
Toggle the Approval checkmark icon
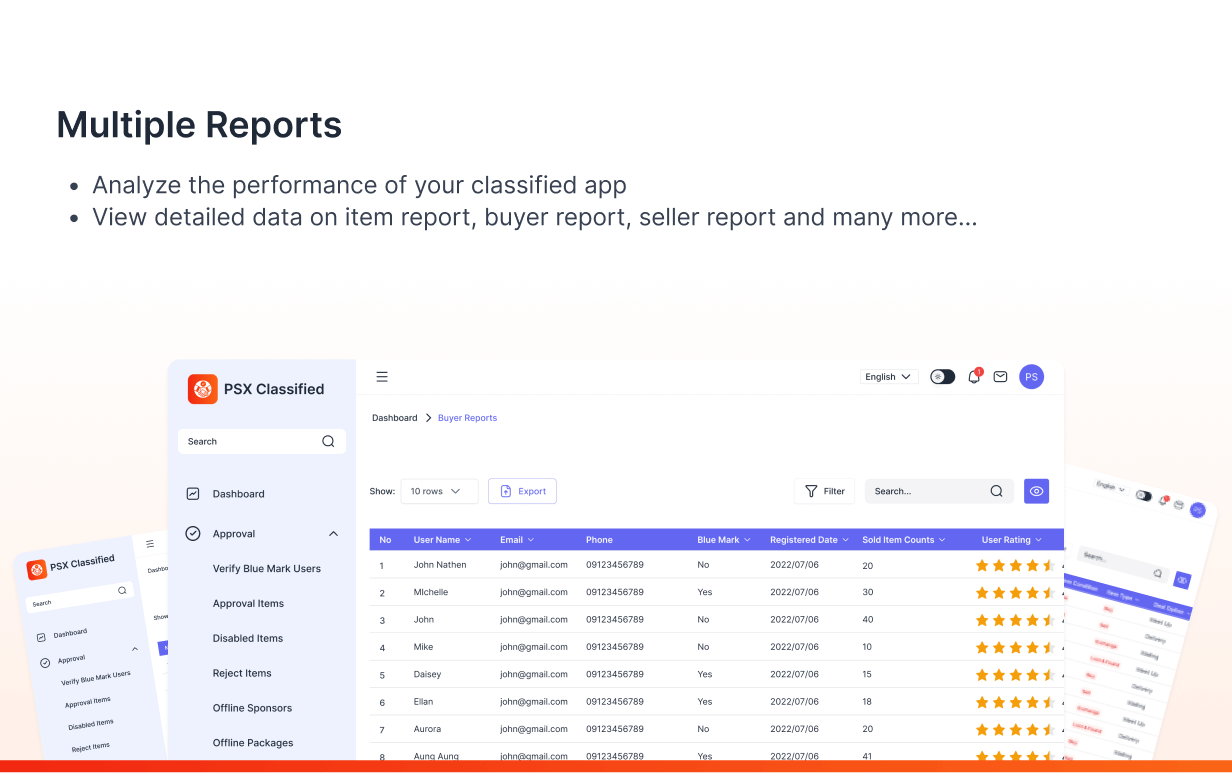pyautogui.click(x=192, y=533)
